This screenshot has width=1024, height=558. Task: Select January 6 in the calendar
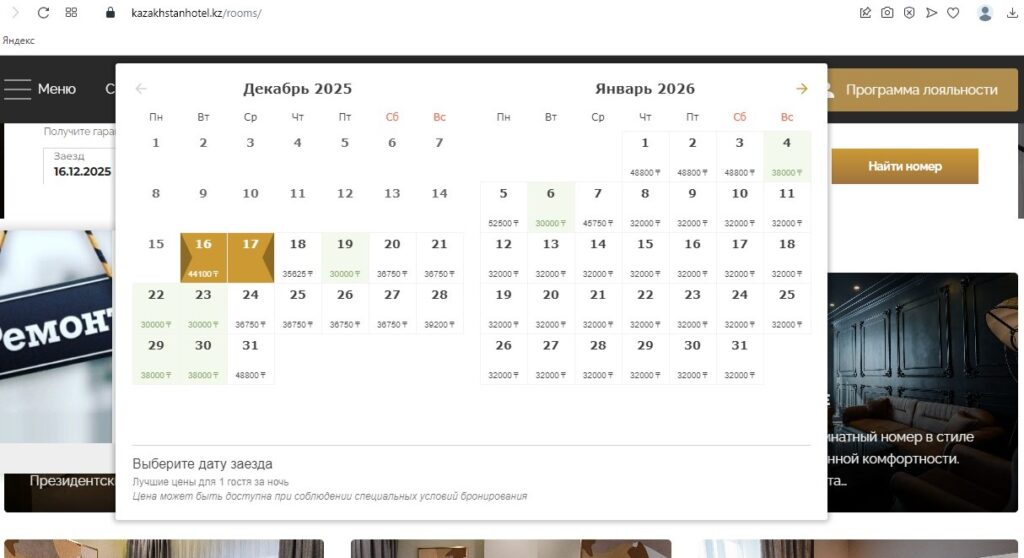[x=551, y=206]
